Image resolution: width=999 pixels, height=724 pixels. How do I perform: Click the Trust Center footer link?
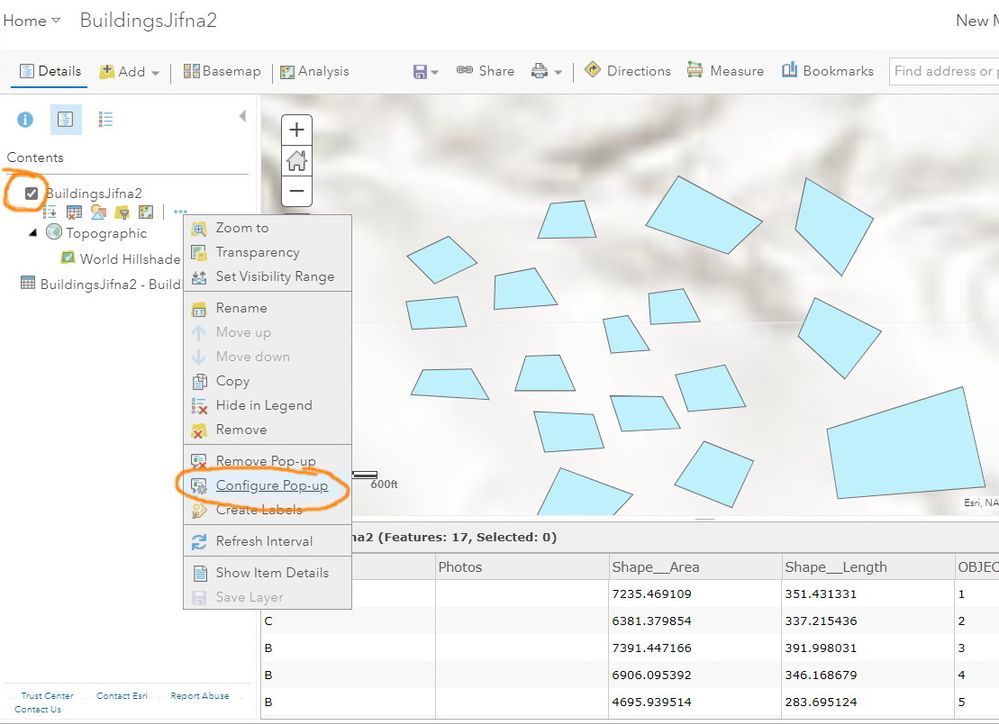pyautogui.click(x=47, y=695)
